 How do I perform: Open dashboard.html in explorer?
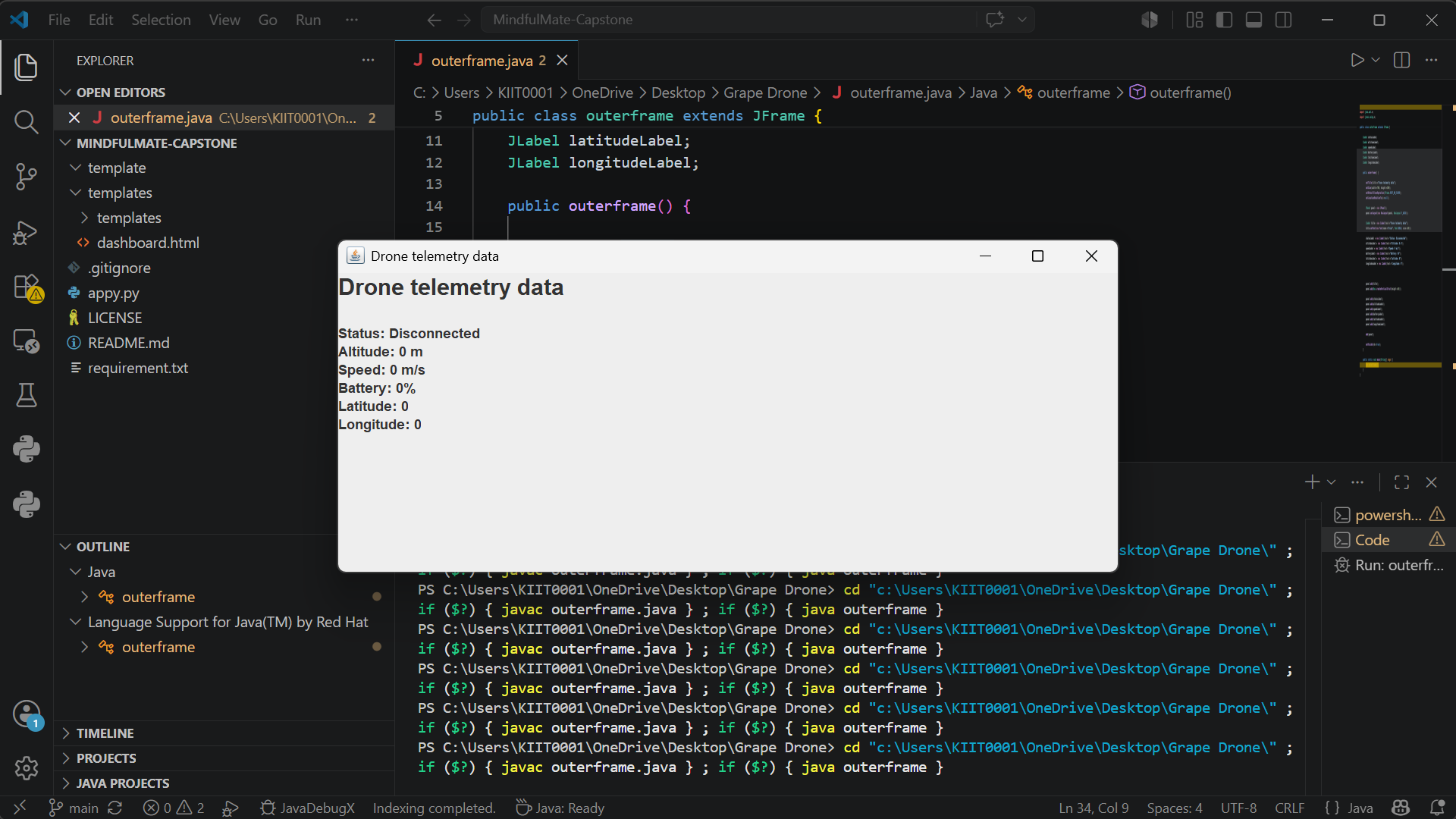148,243
